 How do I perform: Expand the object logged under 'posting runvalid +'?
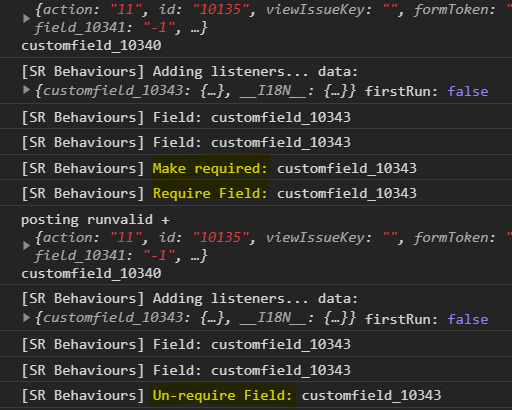[x=26, y=246]
